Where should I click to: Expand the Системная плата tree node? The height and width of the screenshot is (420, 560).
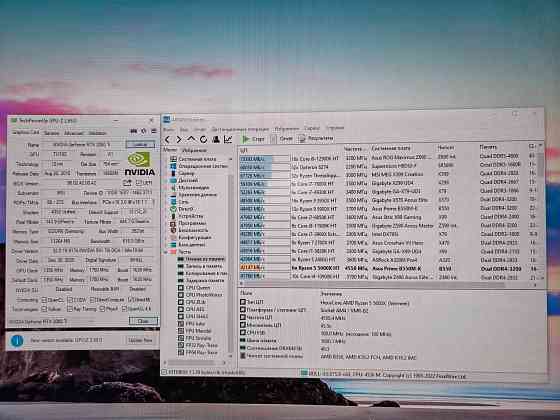(x=166, y=159)
